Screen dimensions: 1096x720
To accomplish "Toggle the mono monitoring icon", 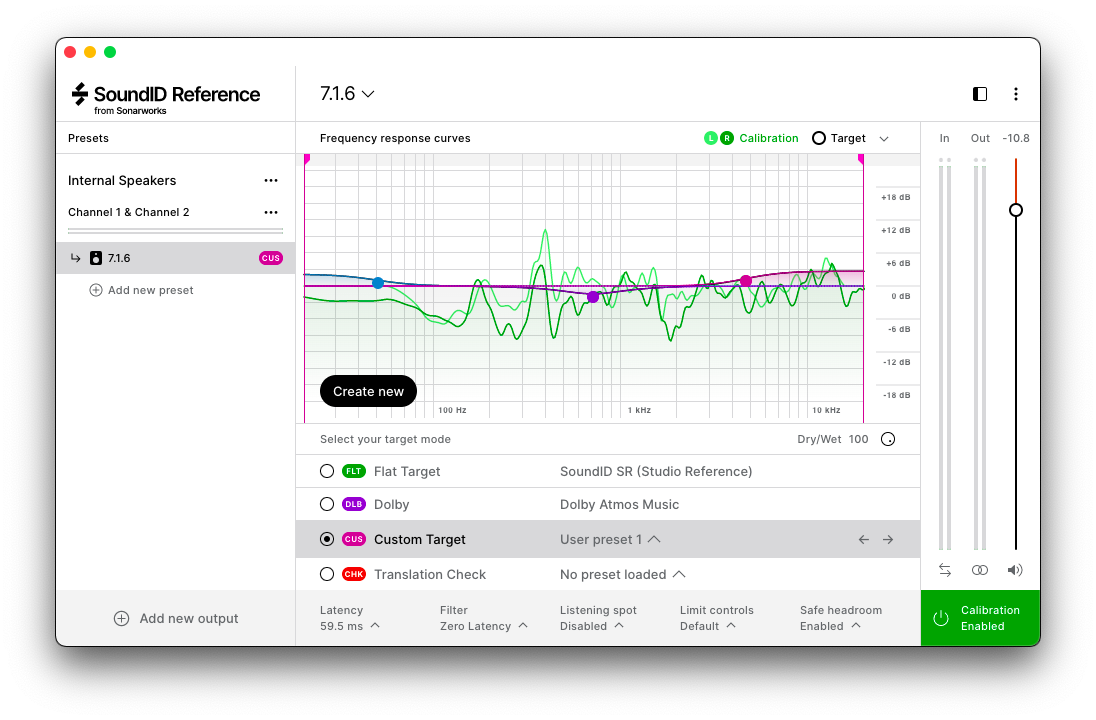I will [x=980, y=570].
